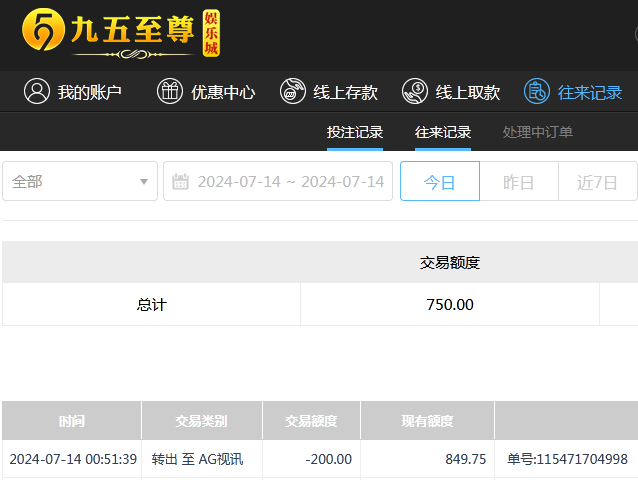Click the online withdrawal coin icon

point(415,91)
